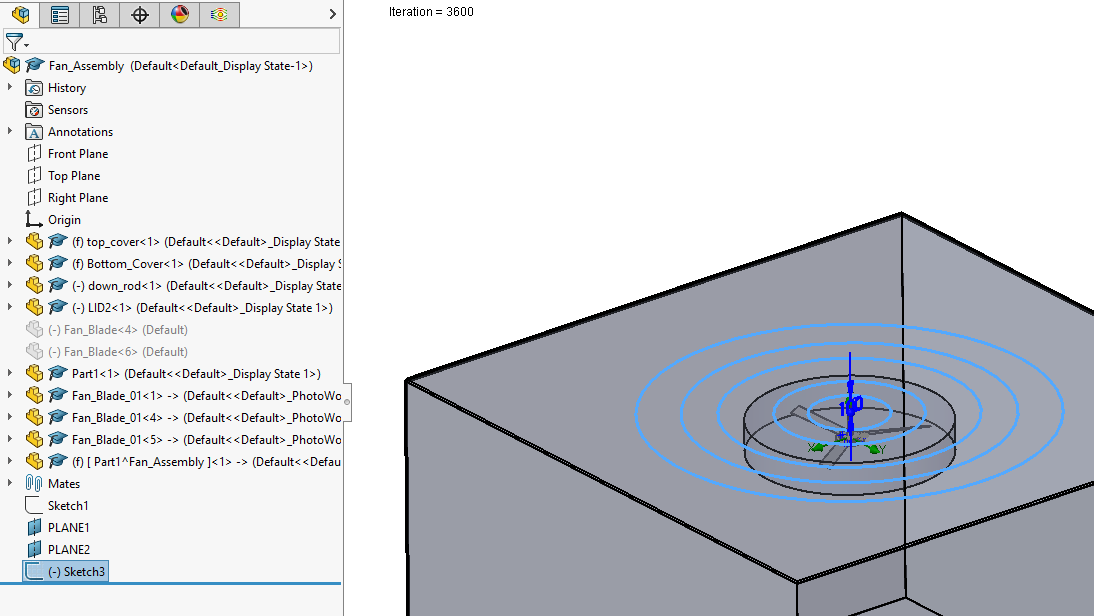Open the DimXpertManager crosshair tab
The width and height of the screenshot is (1094, 616).
(x=139, y=14)
